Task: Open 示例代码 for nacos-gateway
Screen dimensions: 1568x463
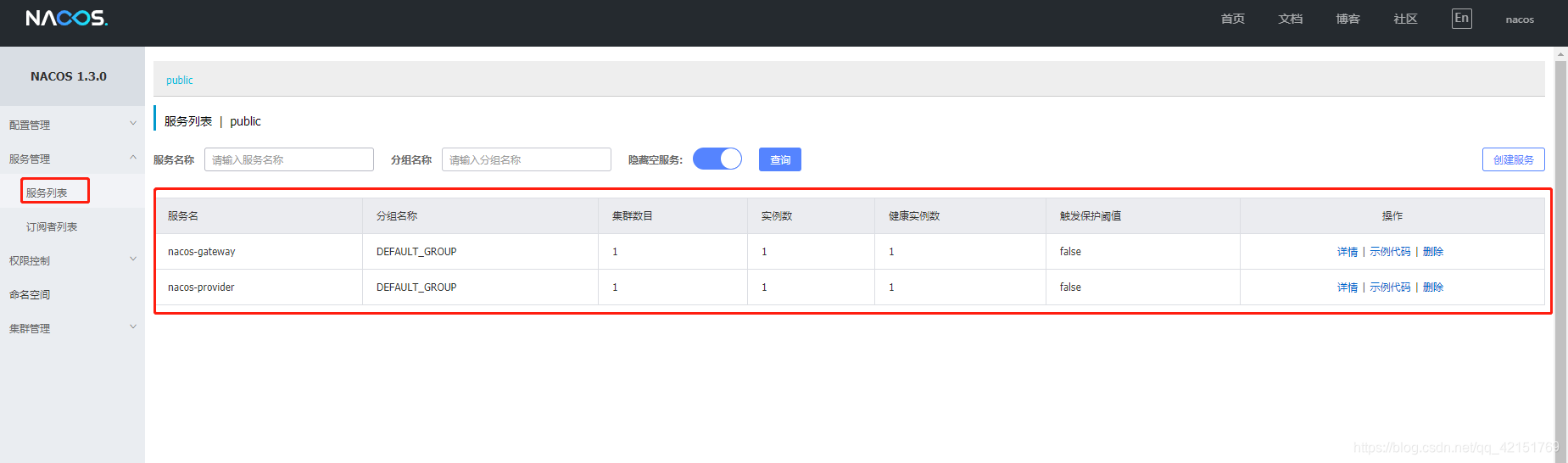Action: [x=1391, y=252]
